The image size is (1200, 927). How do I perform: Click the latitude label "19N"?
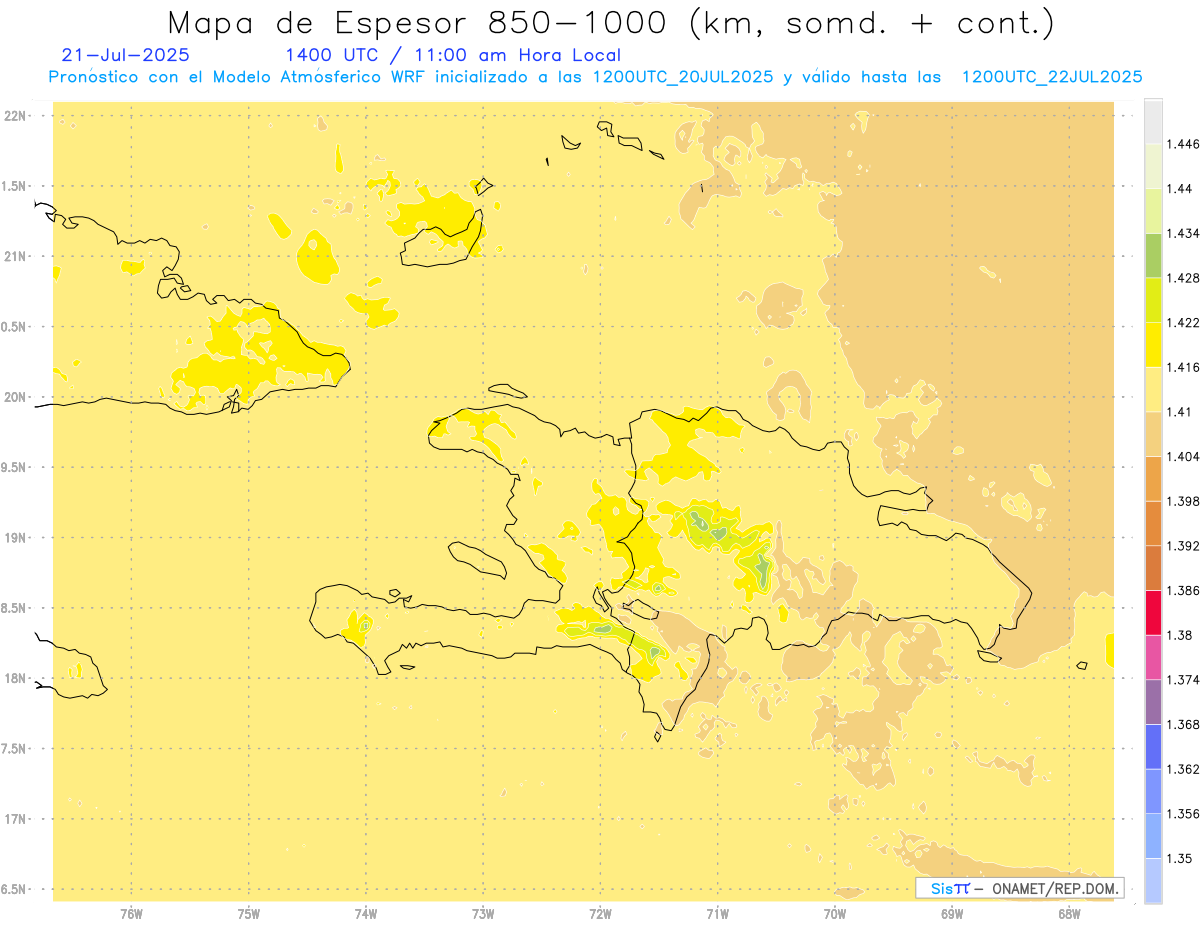coord(16,538)
